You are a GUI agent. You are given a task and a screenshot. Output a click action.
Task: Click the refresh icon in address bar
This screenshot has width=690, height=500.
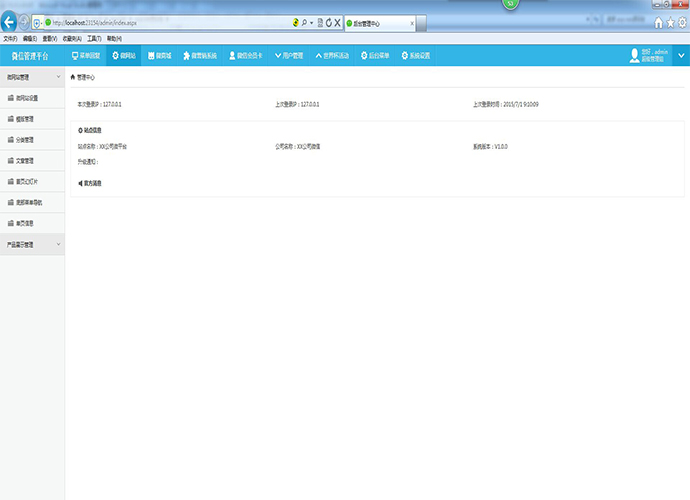point(329,21)
